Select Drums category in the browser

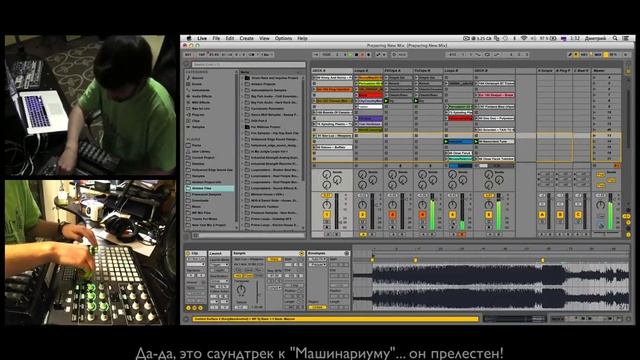click(197, 84)
